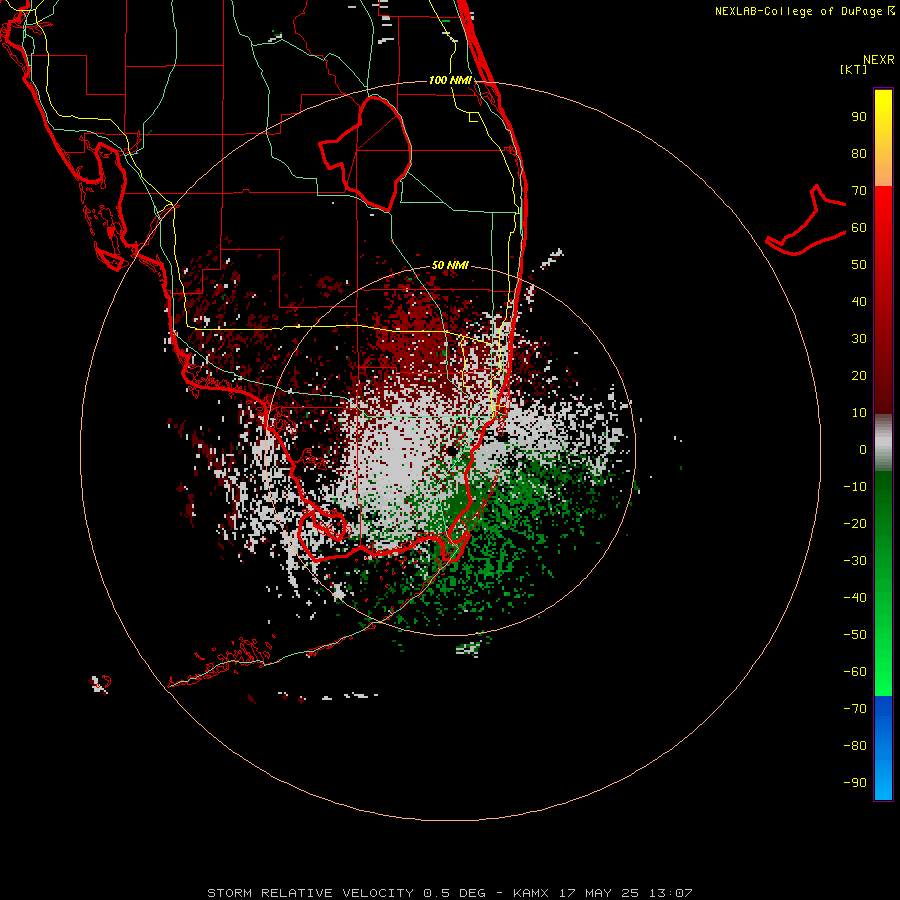Click the -20 value on velocity legend
Viewport: 900px width, 900px height.
855,524
